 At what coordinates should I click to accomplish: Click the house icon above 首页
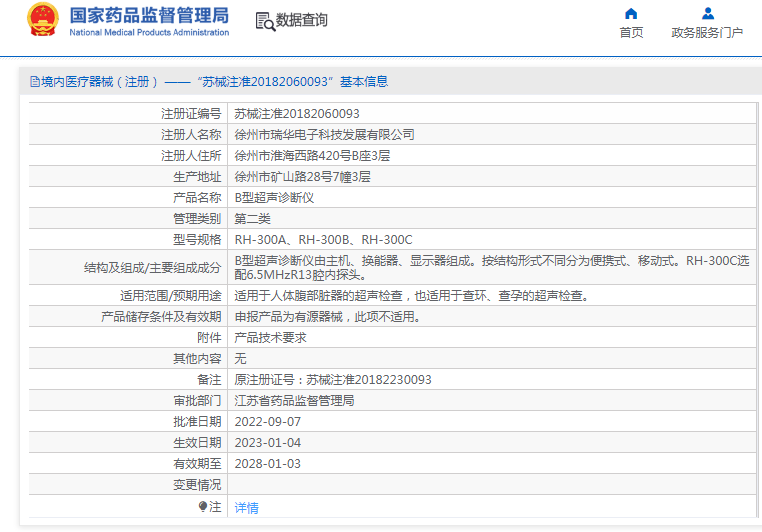(x=631, y=14)
